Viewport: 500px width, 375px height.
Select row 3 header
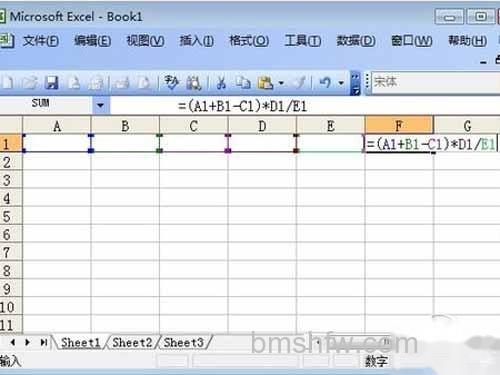pyautogui.click(x=11, y=180)
